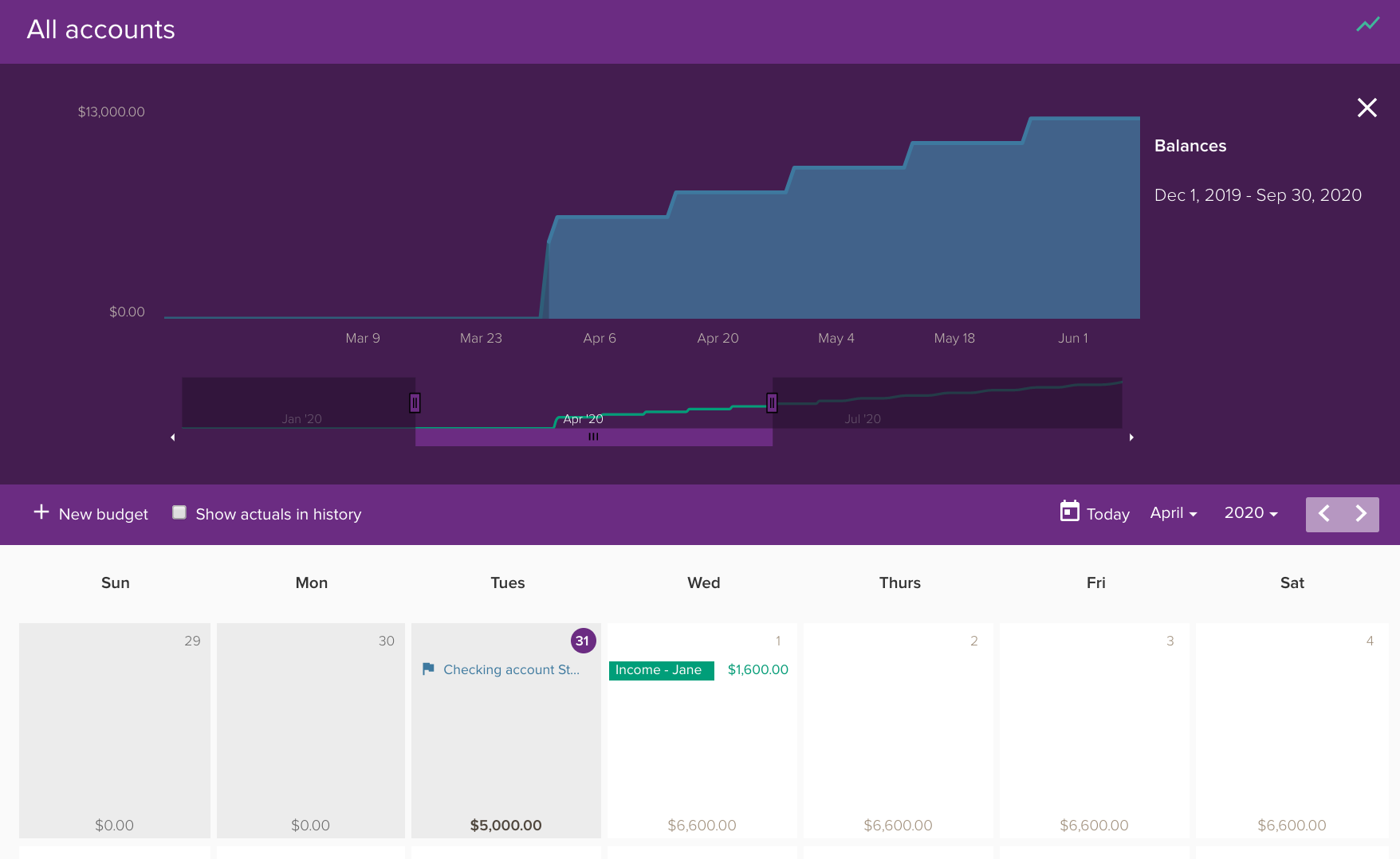This screenshot has height=859, width=1400.
Task: Open the April month dropdown
Action: 1173,513
